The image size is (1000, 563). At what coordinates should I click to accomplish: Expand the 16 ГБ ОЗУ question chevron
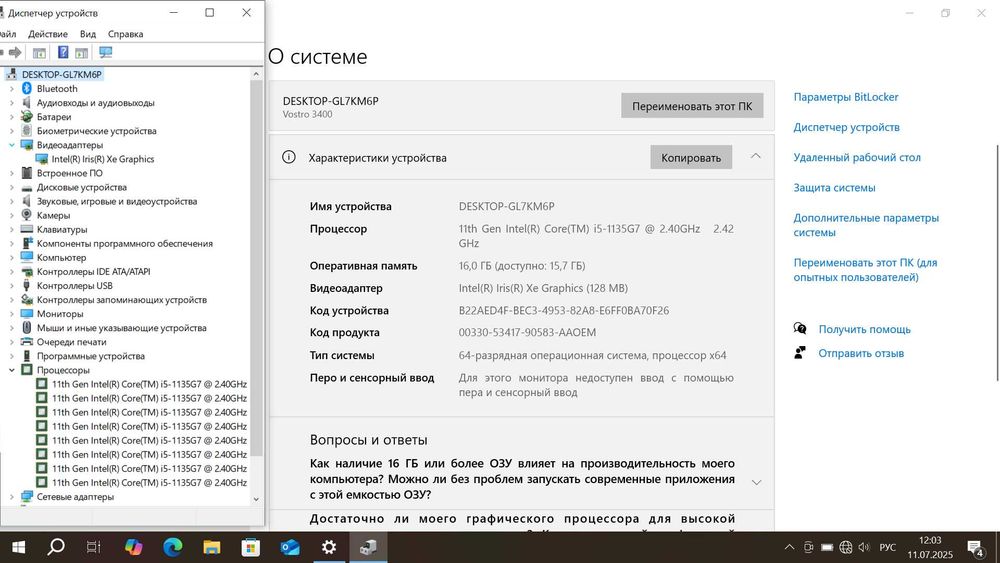coord(756,482)
